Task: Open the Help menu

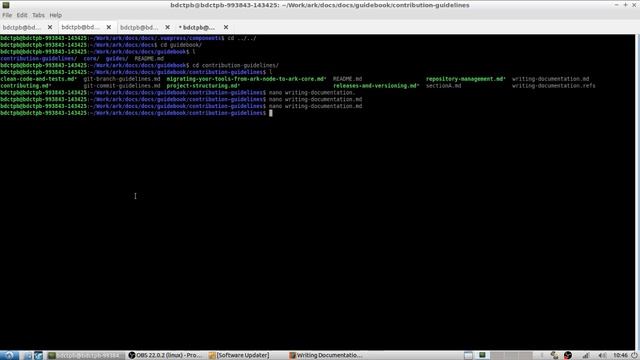Action: tap(56, 15)
